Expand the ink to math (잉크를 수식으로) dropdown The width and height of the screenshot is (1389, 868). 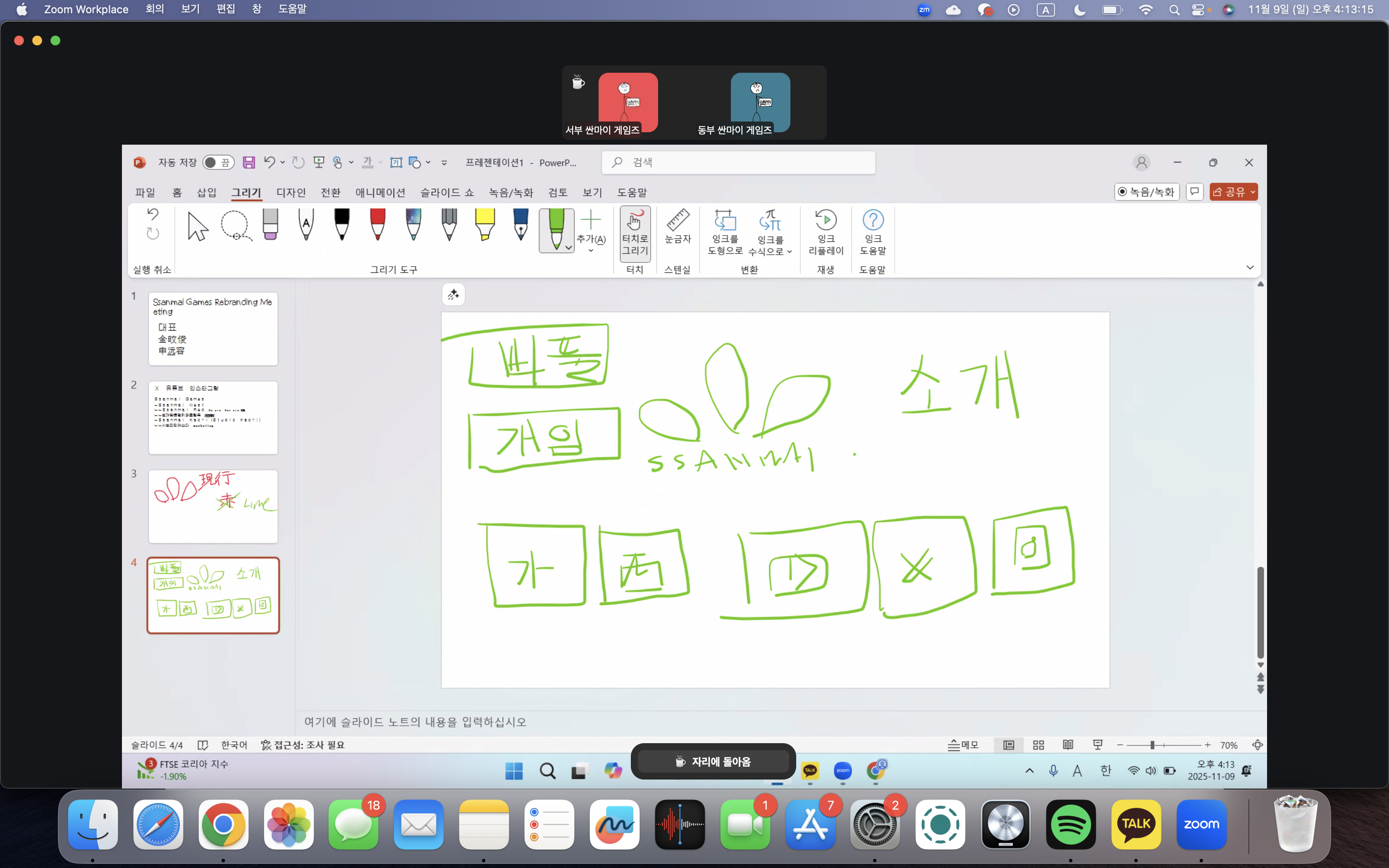(x=789, y=251)
